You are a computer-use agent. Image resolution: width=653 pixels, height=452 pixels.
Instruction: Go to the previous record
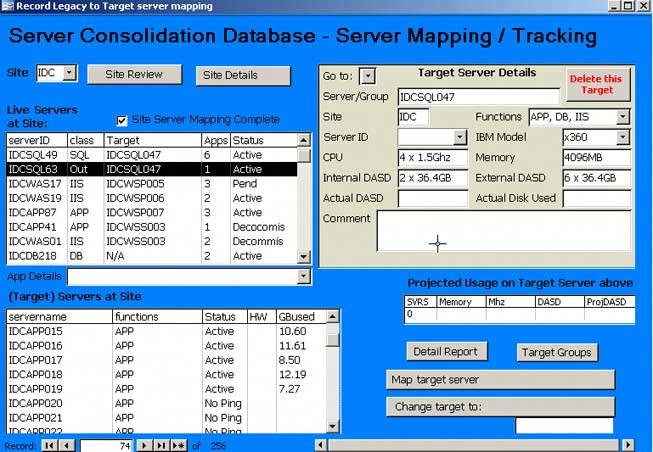pyautogui.click(x=66, y=445)
